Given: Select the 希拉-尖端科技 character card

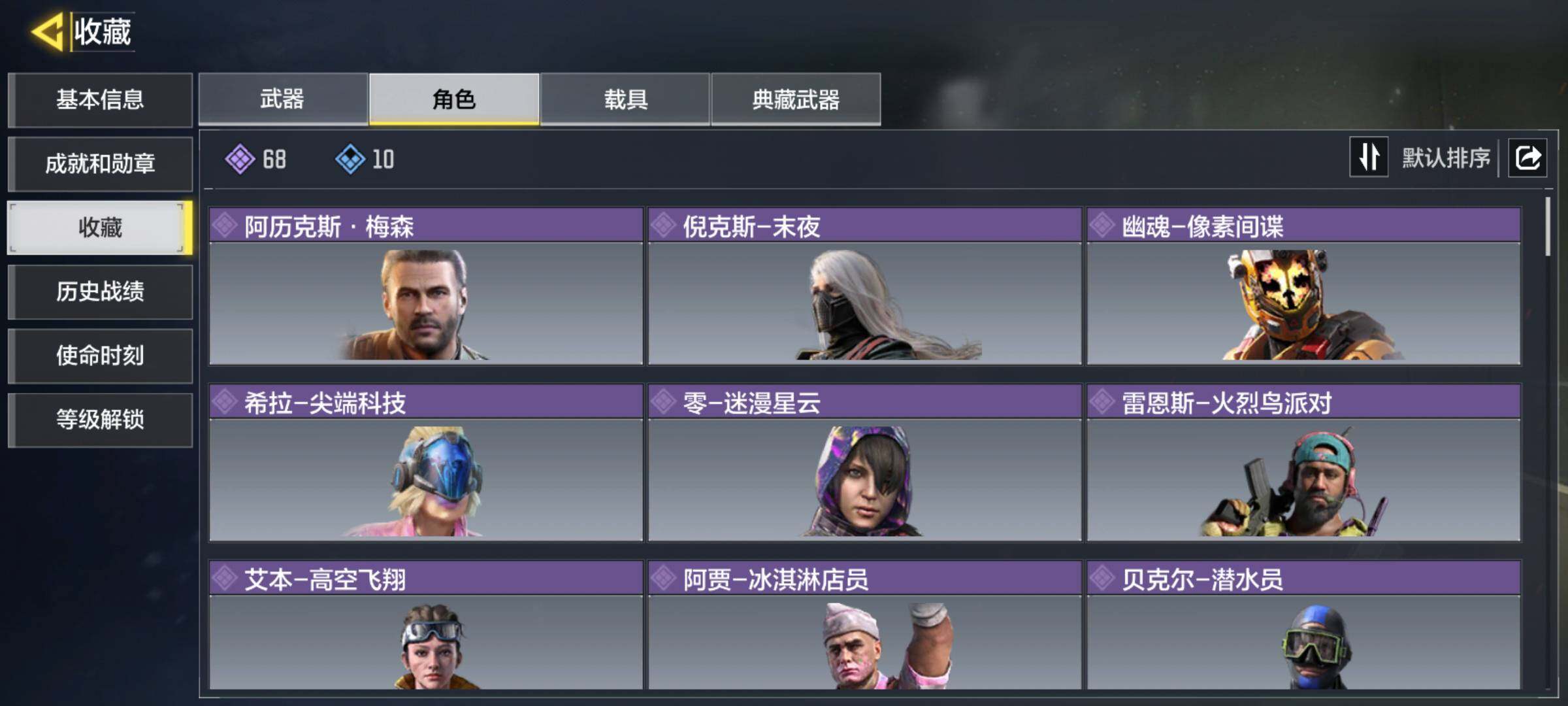Looking at the screenshot, I should coord(426,463).
